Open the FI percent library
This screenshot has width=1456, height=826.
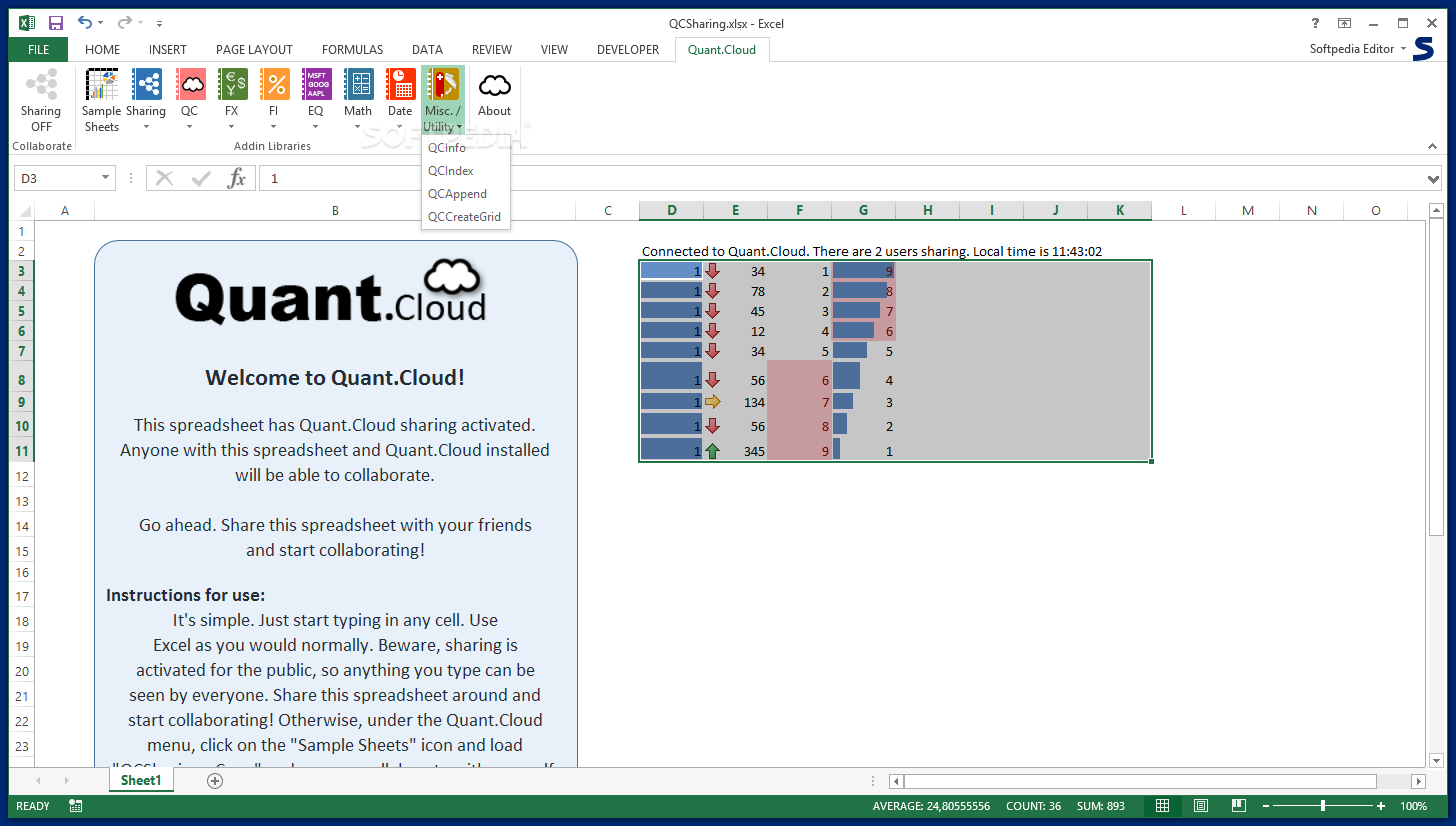pyautogui.click(x=274, y=101)
